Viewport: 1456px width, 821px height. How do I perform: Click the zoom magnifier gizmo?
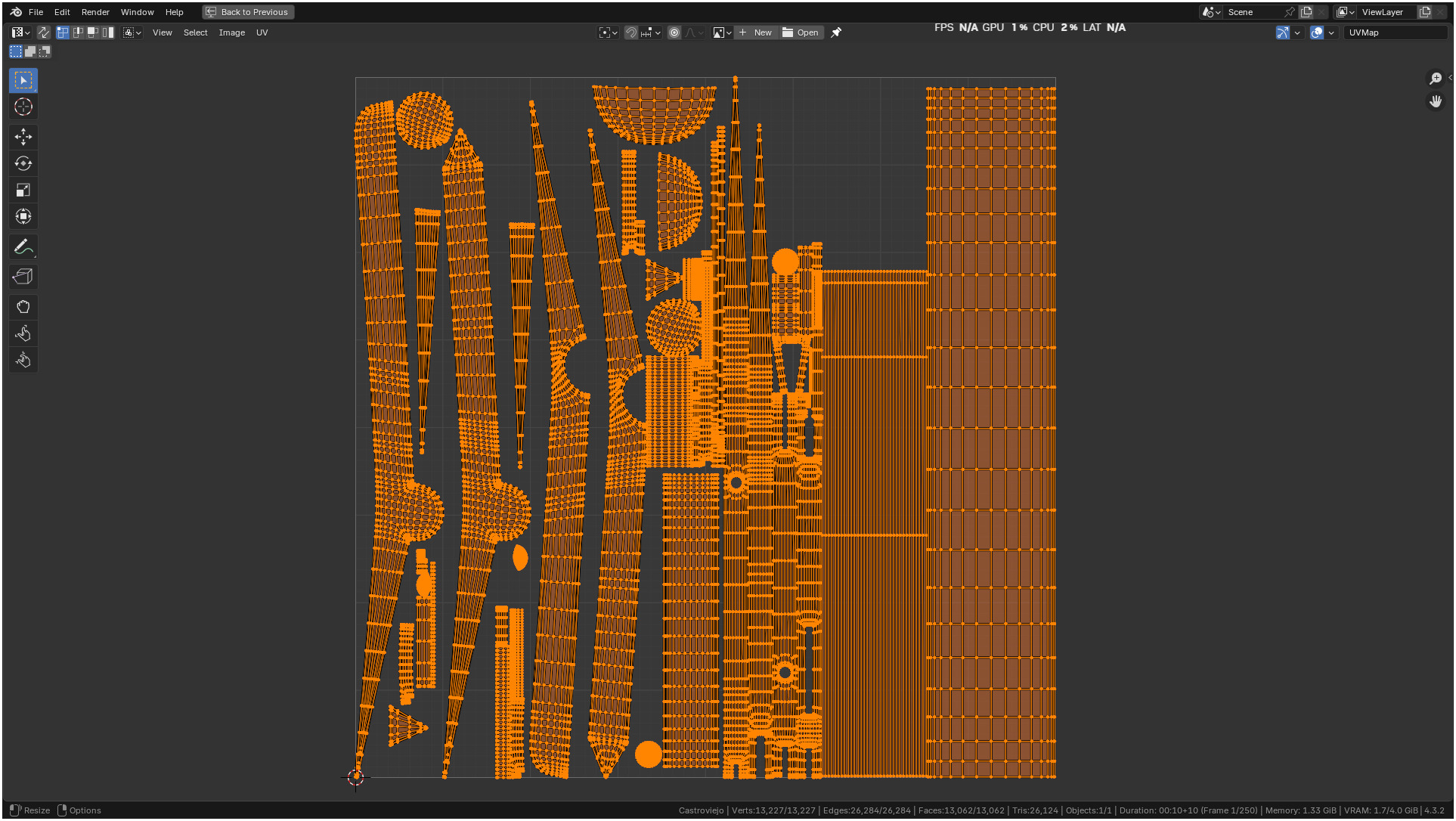click(x=1435, y=79)
